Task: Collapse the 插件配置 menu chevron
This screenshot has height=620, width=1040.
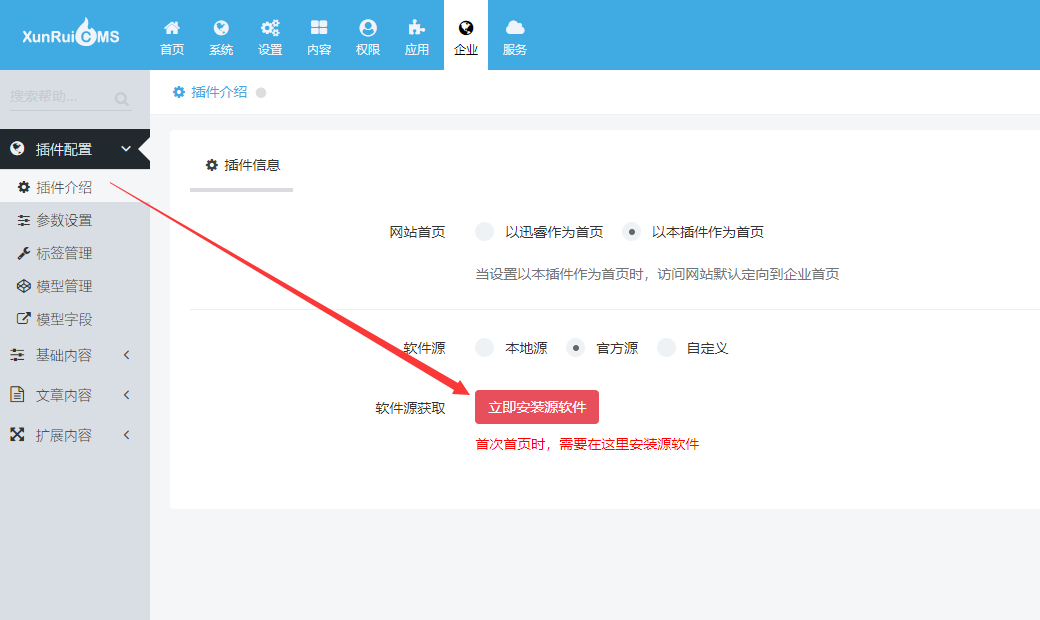Action: click(126, 149)
